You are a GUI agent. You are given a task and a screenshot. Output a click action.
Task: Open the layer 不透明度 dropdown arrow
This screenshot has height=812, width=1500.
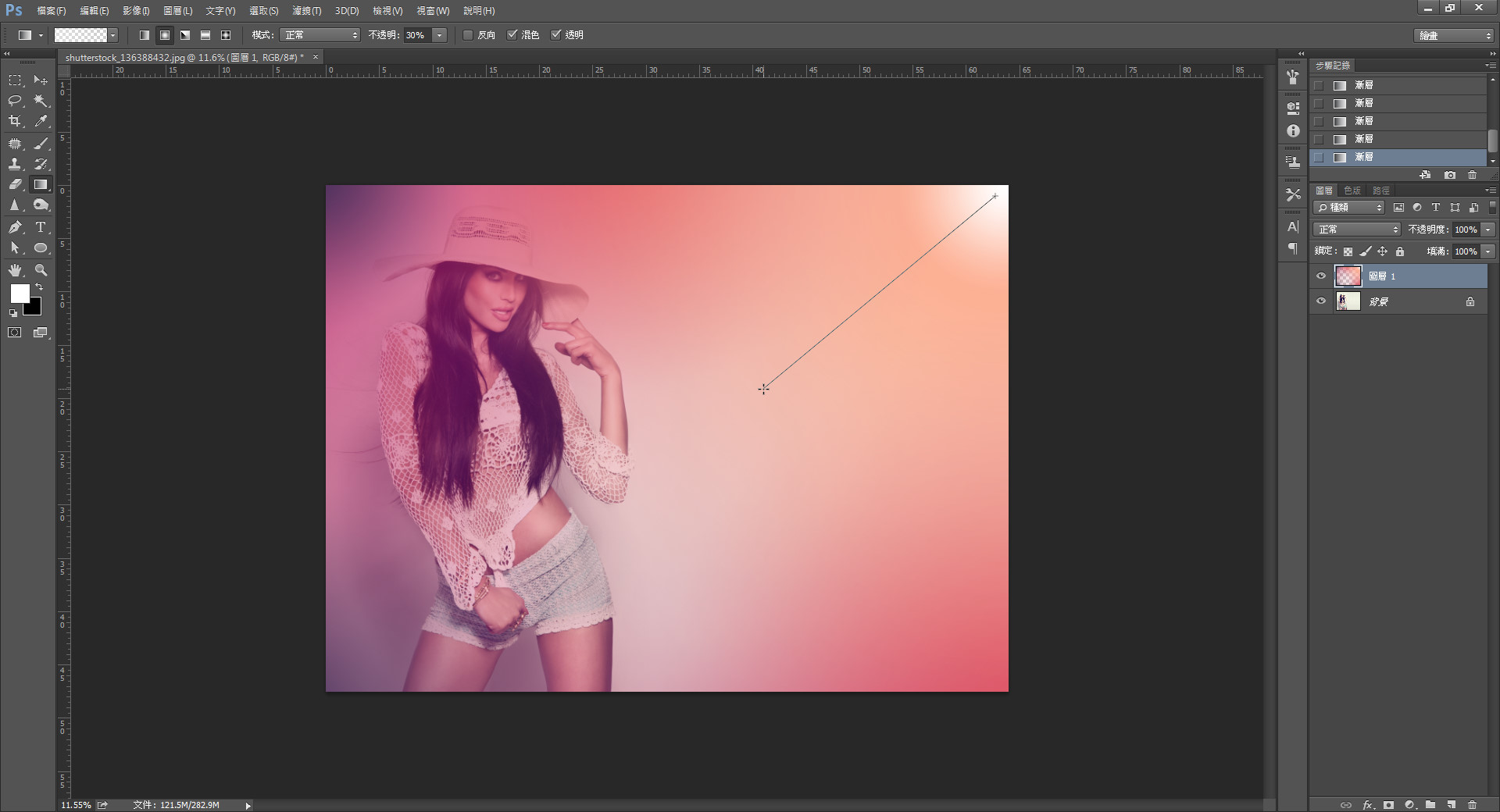point(1488,230)
